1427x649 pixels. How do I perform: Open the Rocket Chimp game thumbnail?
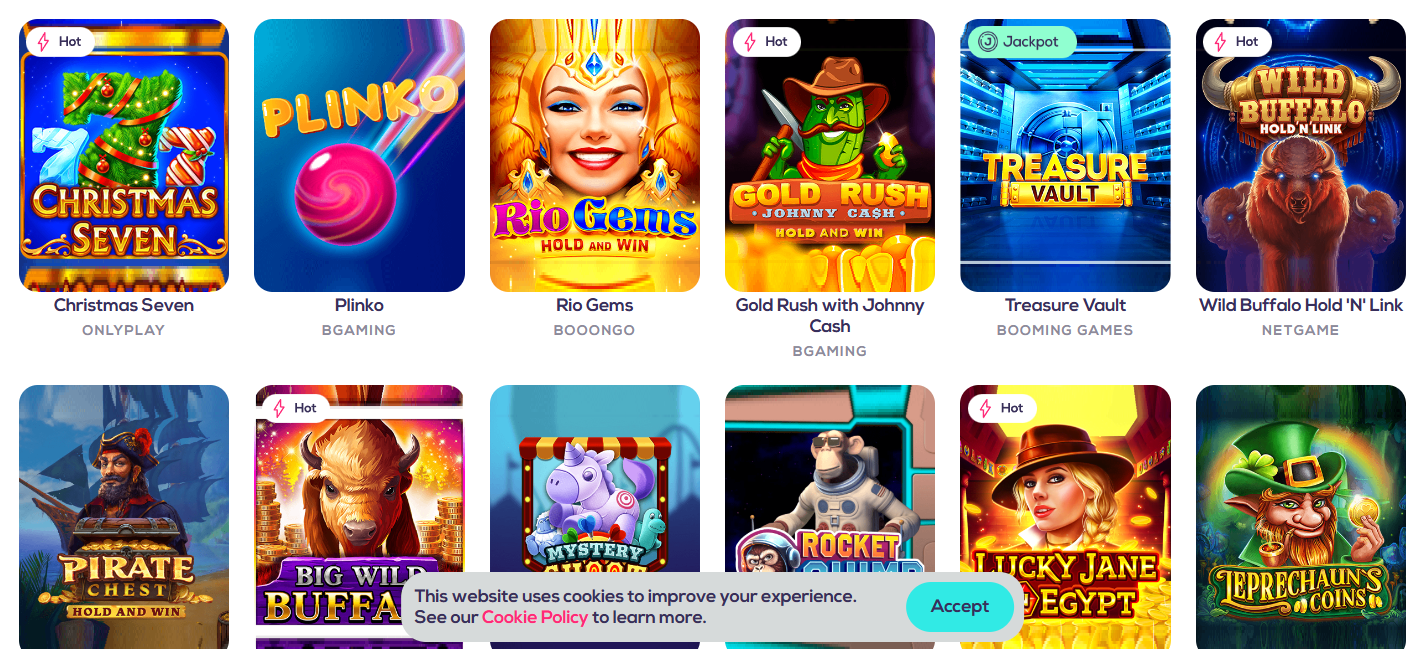click(x=830, y=480)
